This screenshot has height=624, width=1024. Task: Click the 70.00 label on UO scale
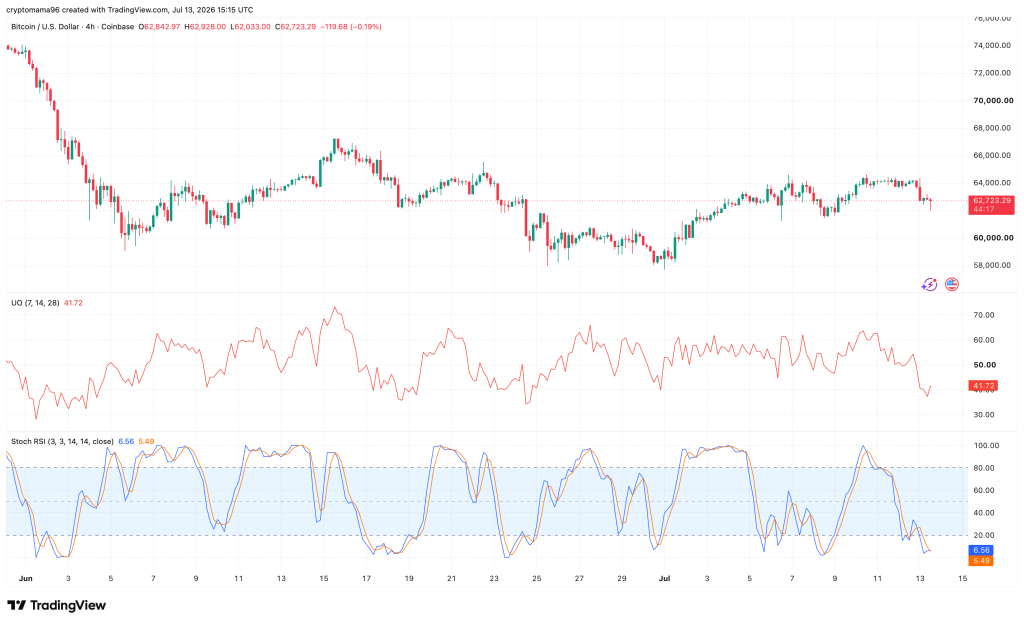click(984, 315)
